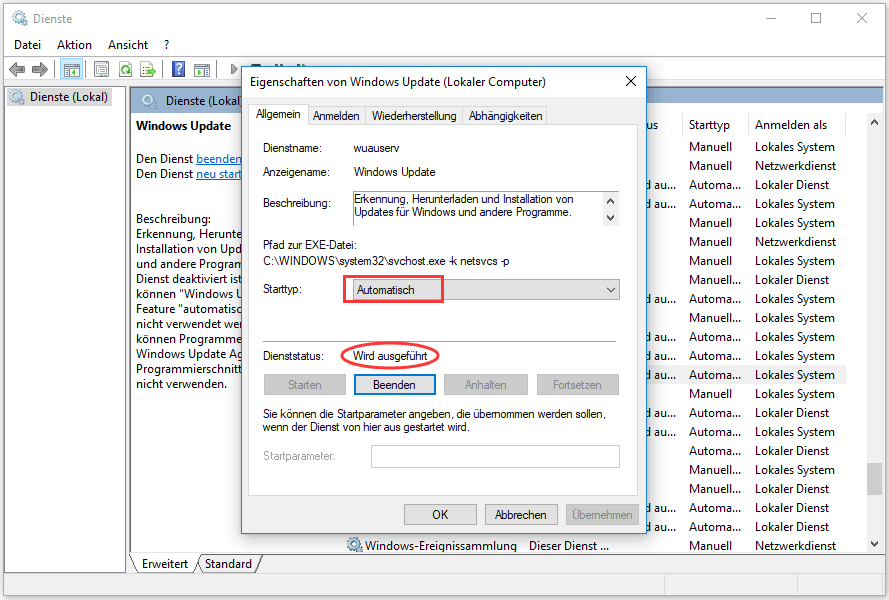This screenshot has width=889, height=600.
Task: Click the Beschreibung text in the dialog
Action: point(464,206)
